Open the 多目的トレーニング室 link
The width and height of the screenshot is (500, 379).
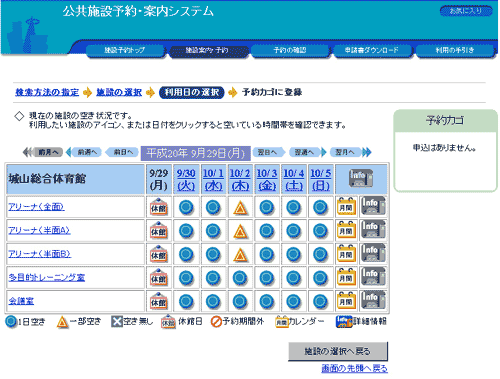click(47, 278)
